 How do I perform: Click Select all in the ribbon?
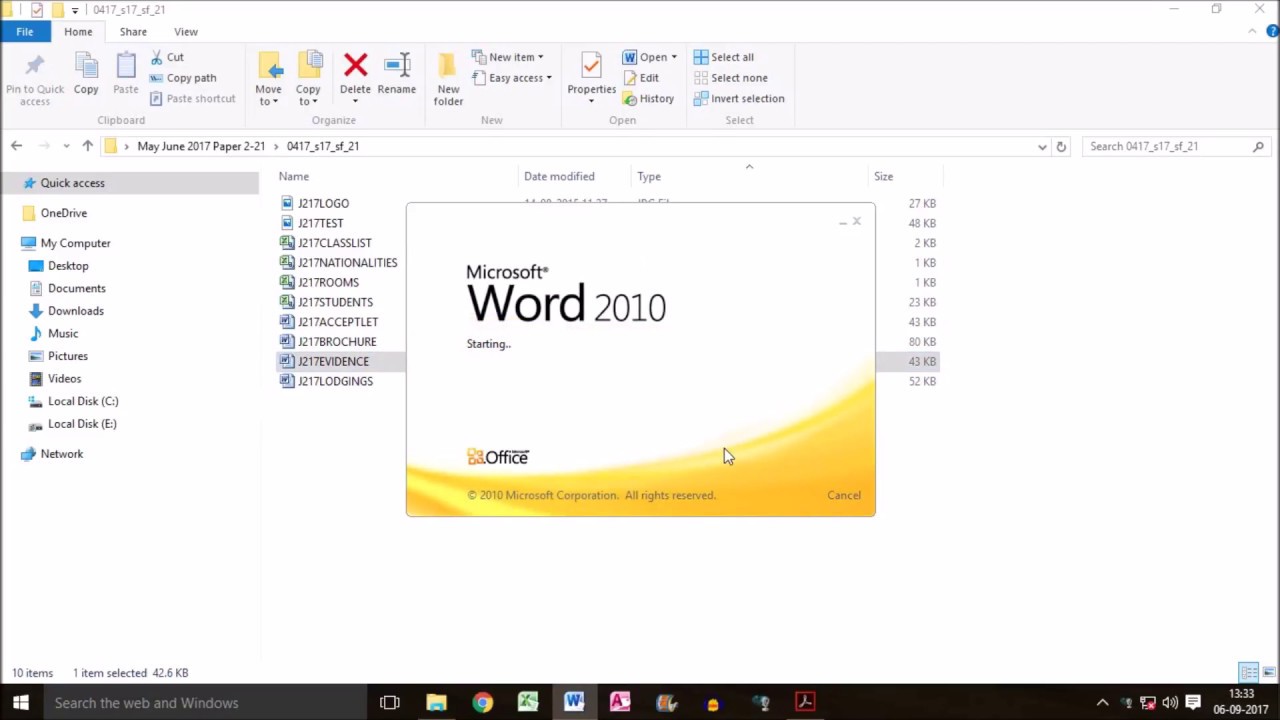724,57
